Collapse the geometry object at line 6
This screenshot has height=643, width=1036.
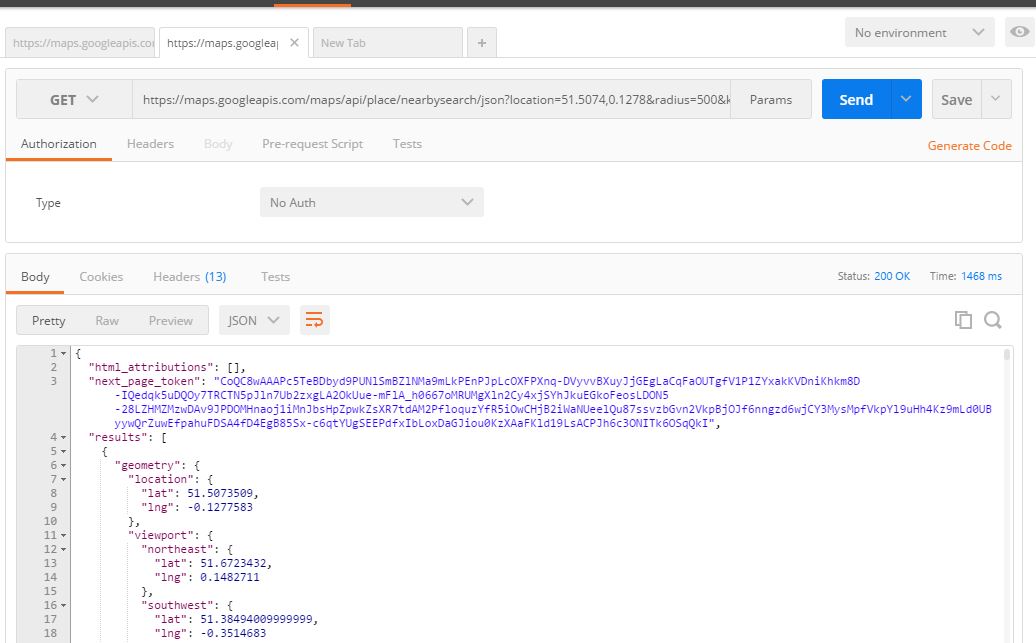63,465
